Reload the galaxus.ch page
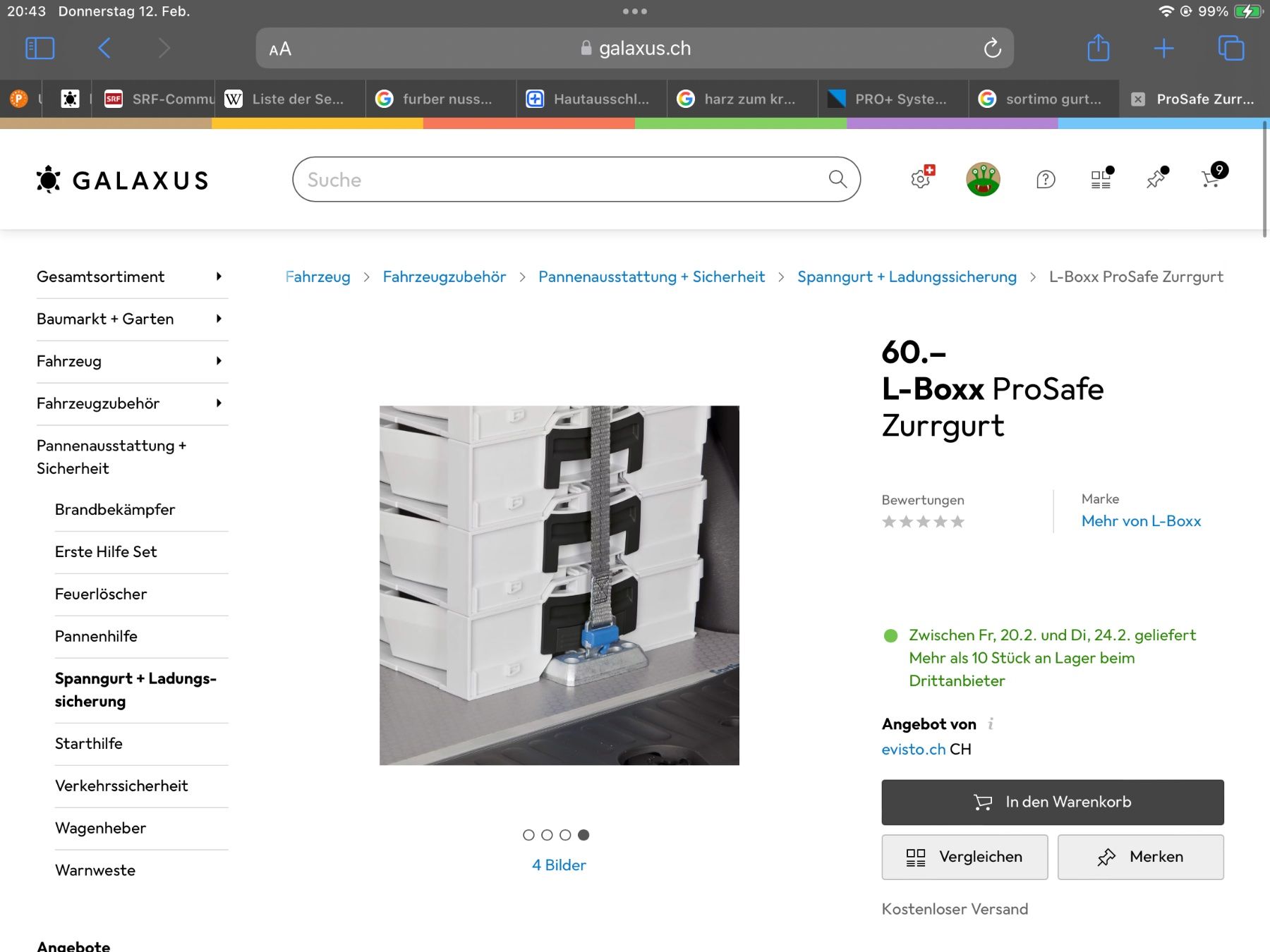 [x=992, y=48]
